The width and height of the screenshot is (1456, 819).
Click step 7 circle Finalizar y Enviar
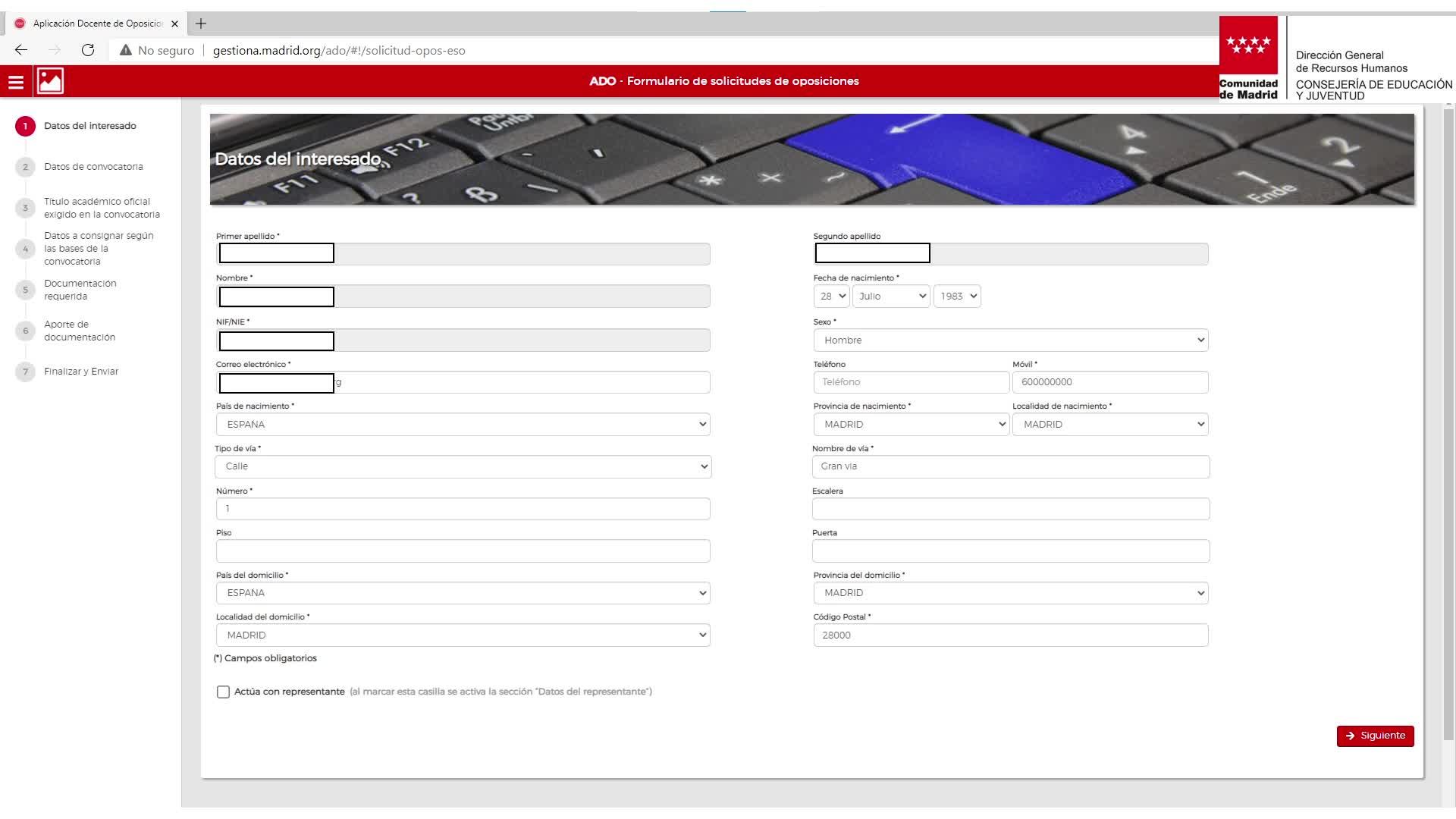point(25,372)
